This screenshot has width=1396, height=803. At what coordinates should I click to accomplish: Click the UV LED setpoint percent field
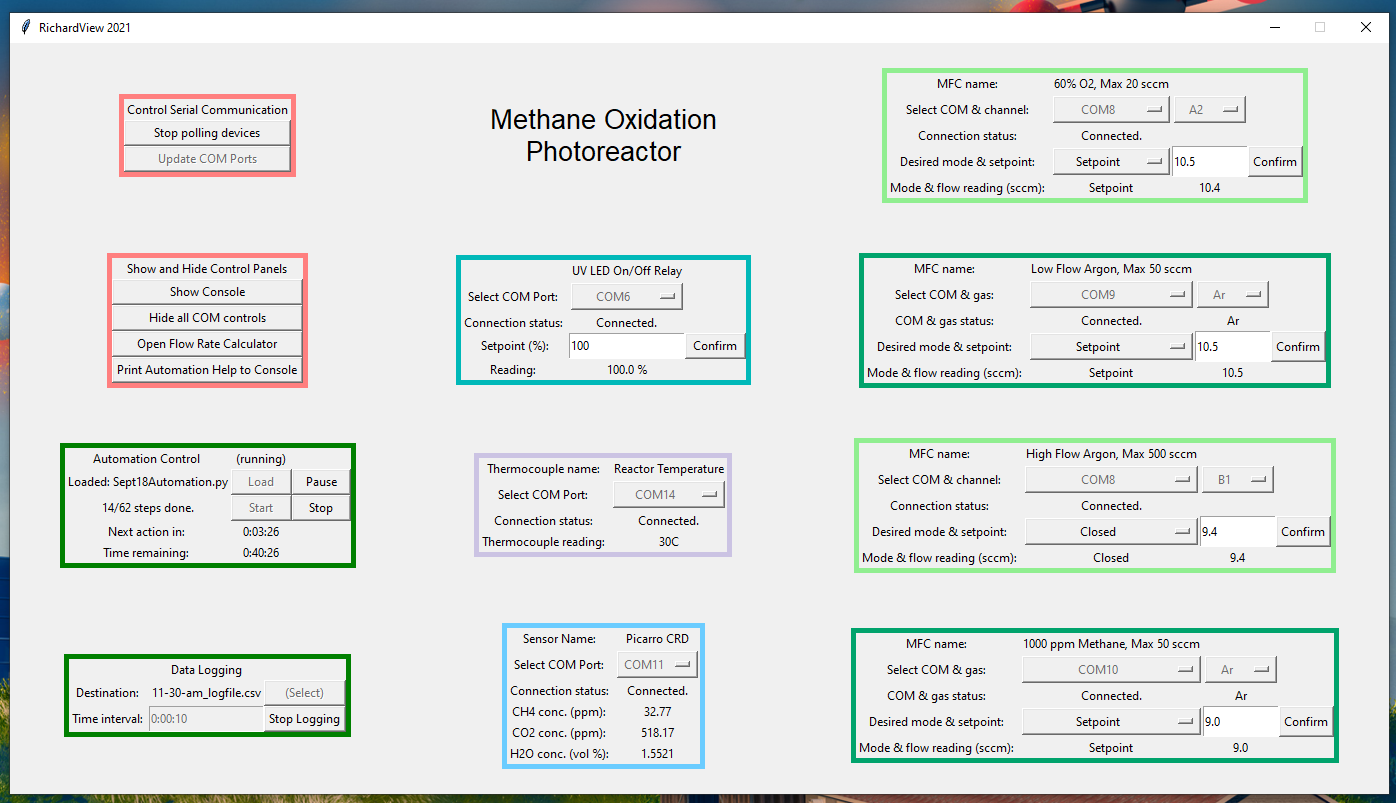(626, 346)
